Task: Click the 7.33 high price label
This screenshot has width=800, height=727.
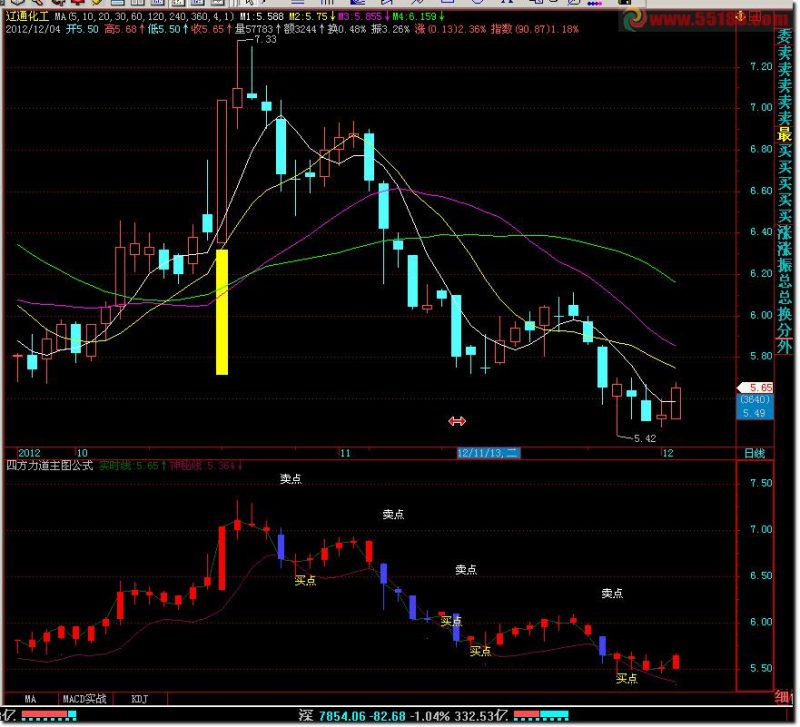Action: [265, 39]
